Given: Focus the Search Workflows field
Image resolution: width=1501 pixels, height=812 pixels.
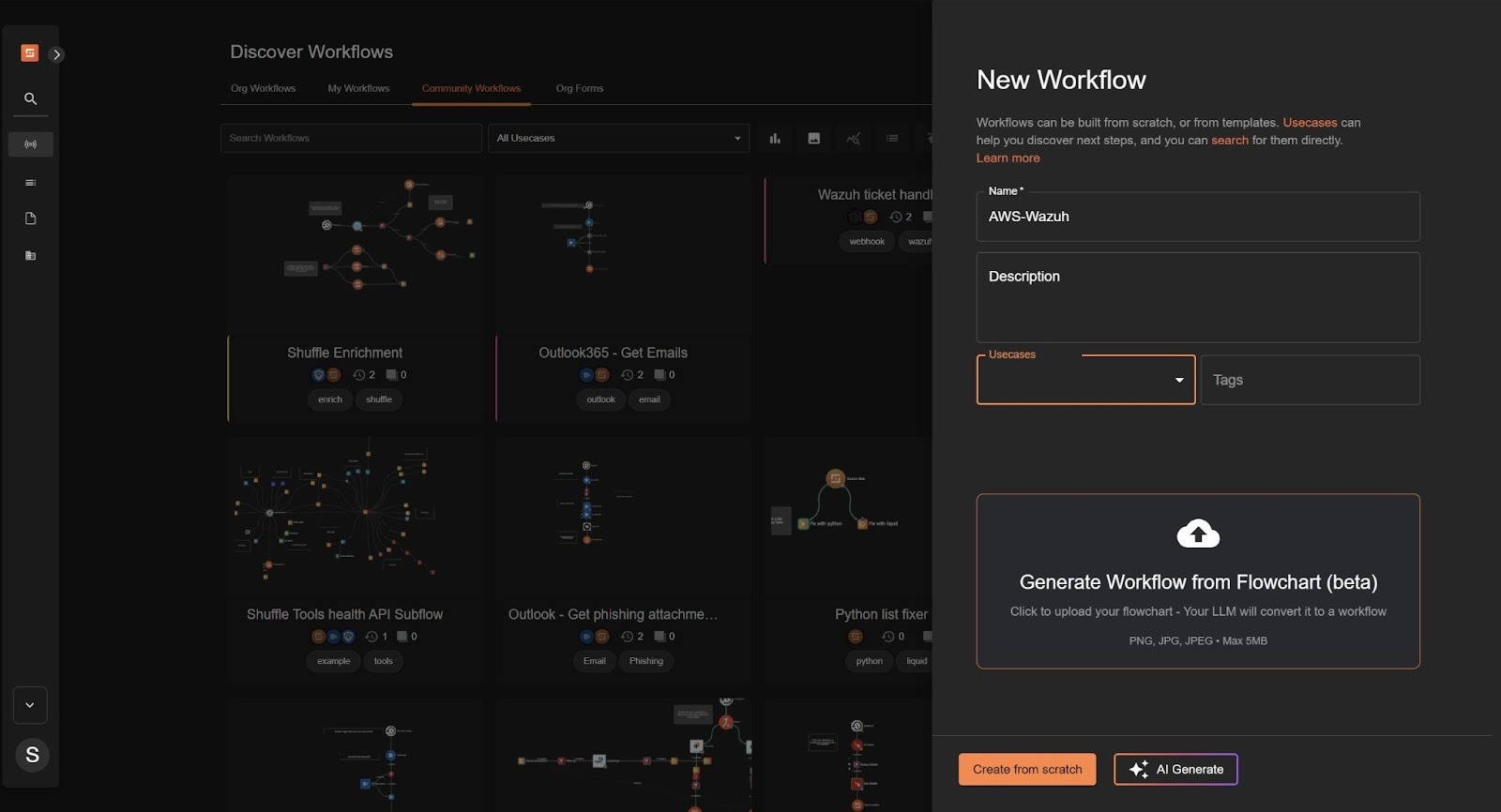Looking at the screenshot, I should tap(352, 138).
